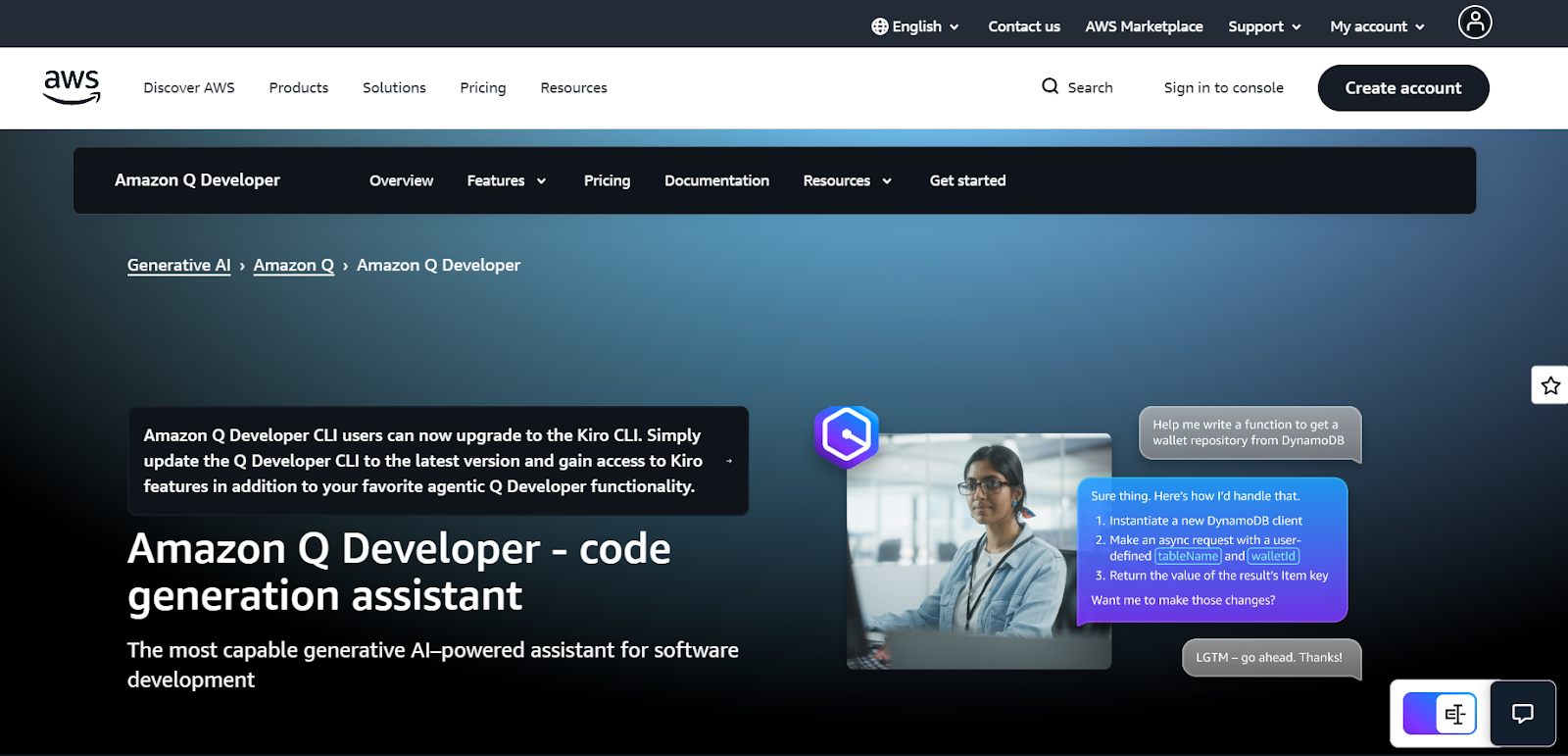Expand the My account dropdown
The width and height of the screenshot is (1568, 756).
[1377, 26]
